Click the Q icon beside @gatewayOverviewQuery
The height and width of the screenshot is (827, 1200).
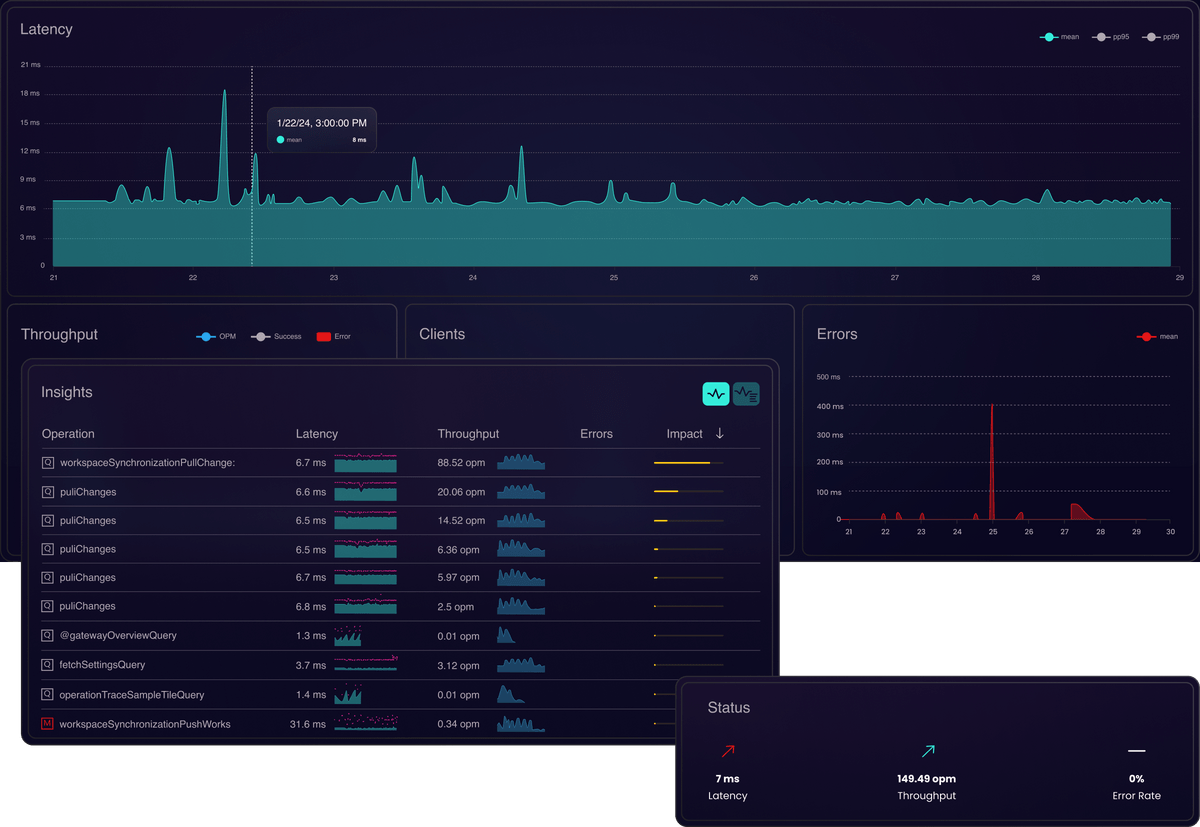(x=47, y=635)
